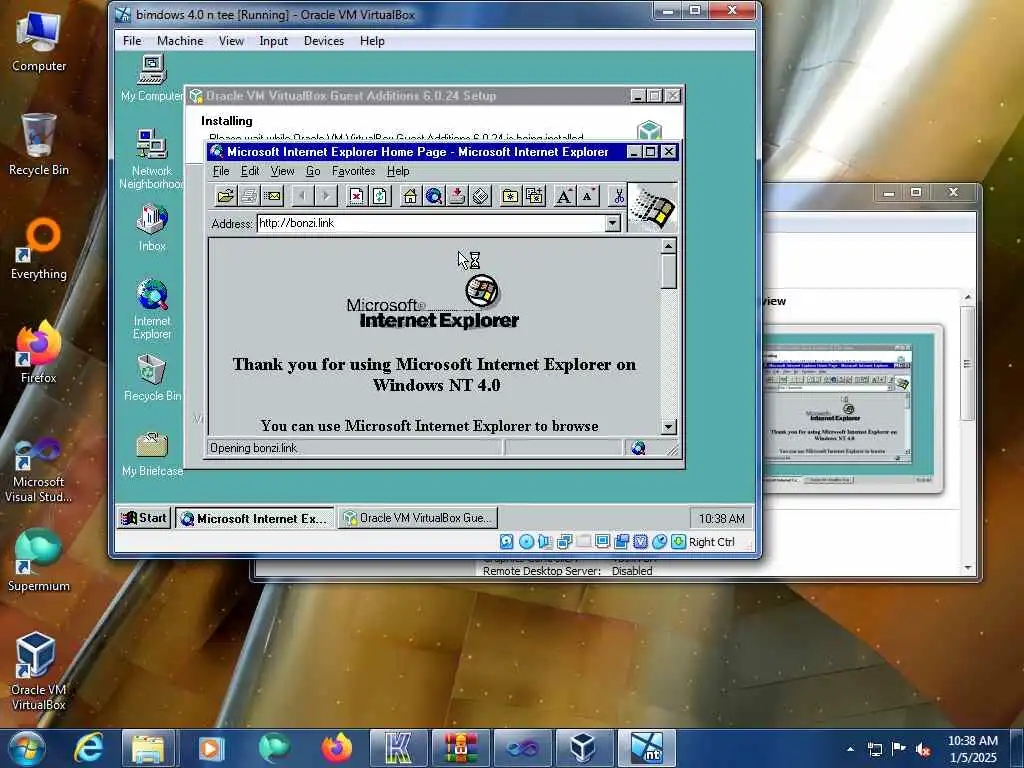Viewport: 1024px width, 768px height.
Task: Open IE Help menu
Action: click(x=398, y=171)
